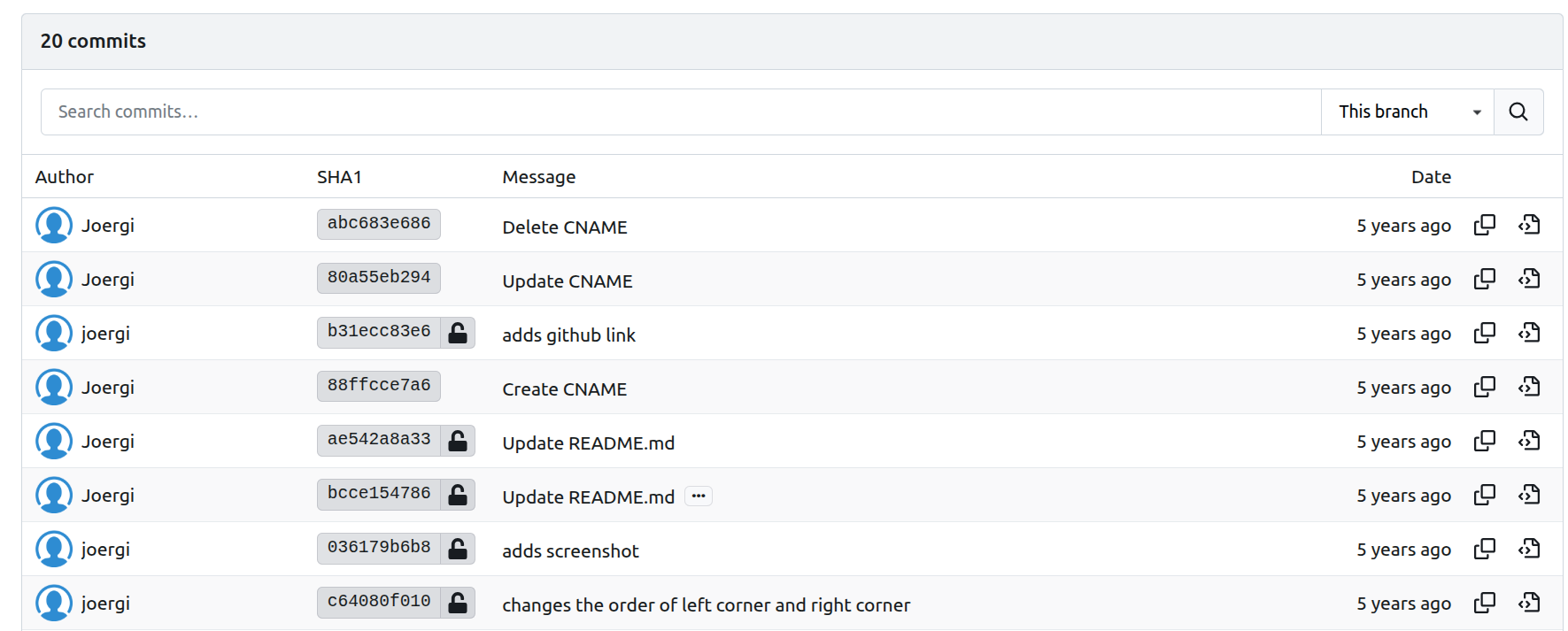Screen dimensions: 1568x631
Task: Open commit abc683e686
Action: 378,224
